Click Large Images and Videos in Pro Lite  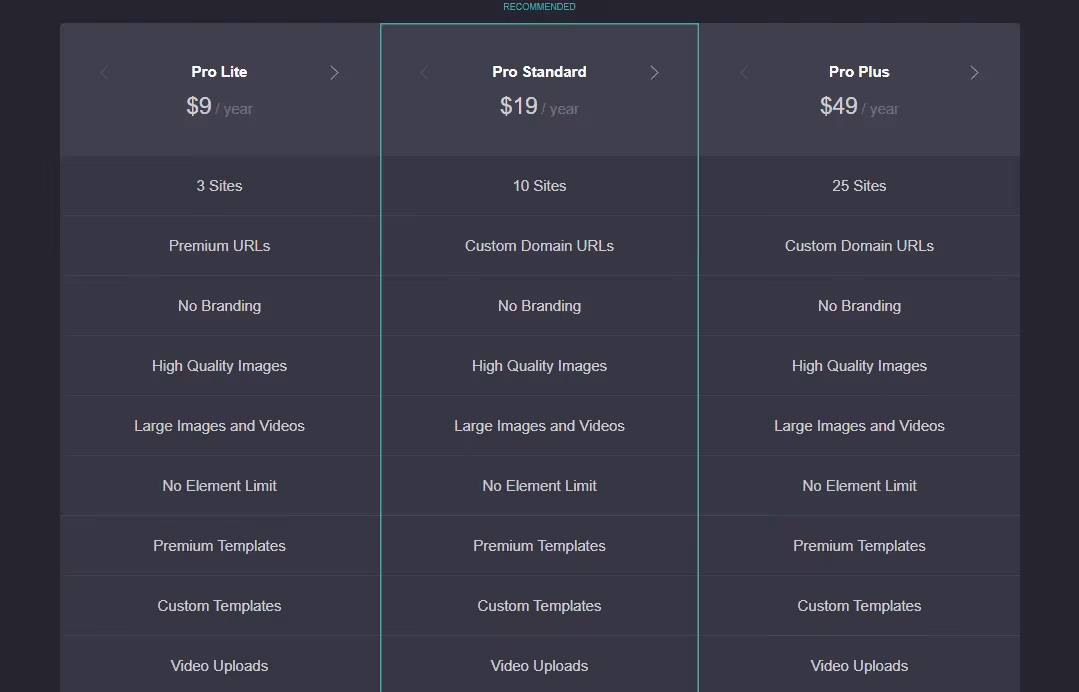click(220, 426)
